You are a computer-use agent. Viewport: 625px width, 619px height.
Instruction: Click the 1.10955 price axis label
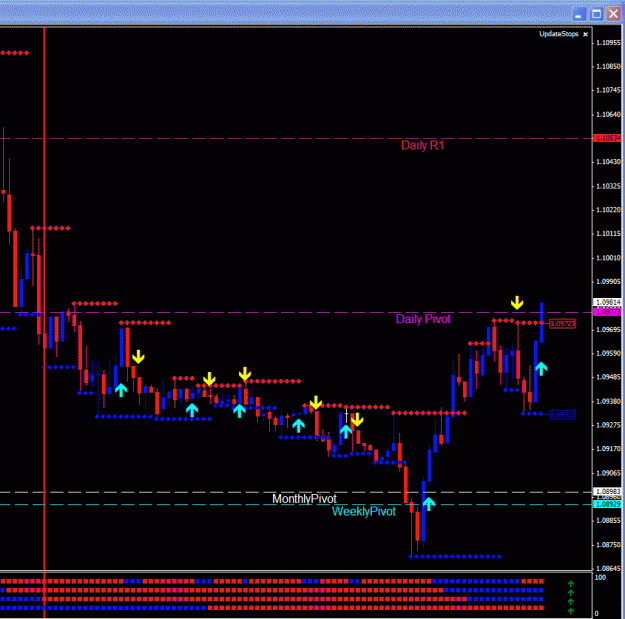click(x=608, y=43)
